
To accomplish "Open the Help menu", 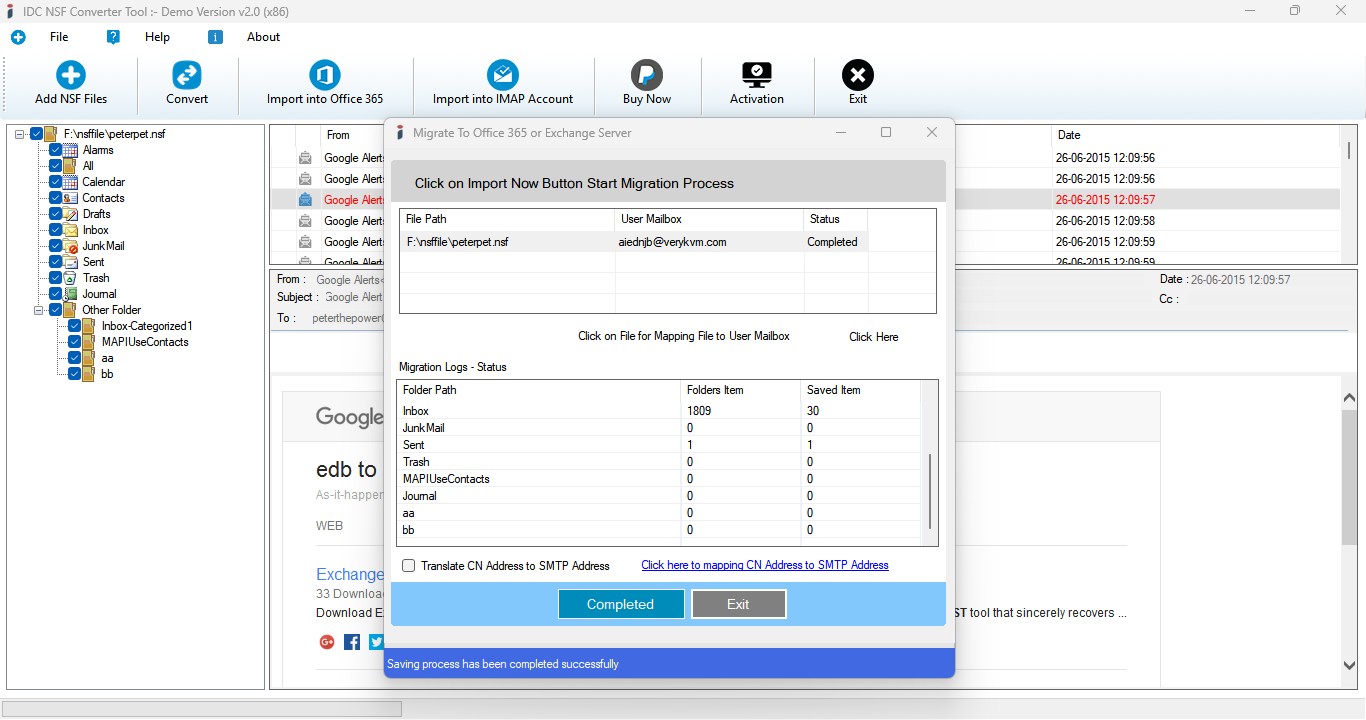I will click(x=157, y=37).
